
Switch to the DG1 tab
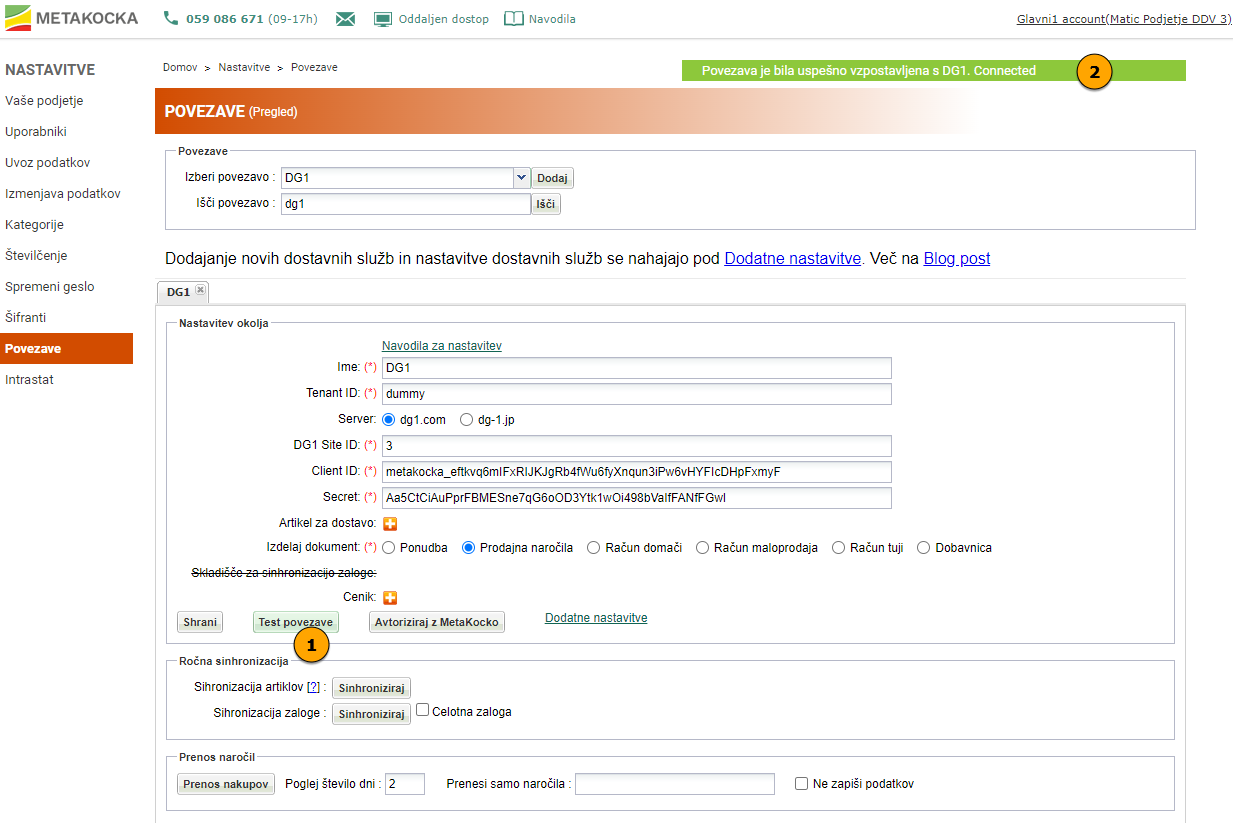(x=178, y=292)
